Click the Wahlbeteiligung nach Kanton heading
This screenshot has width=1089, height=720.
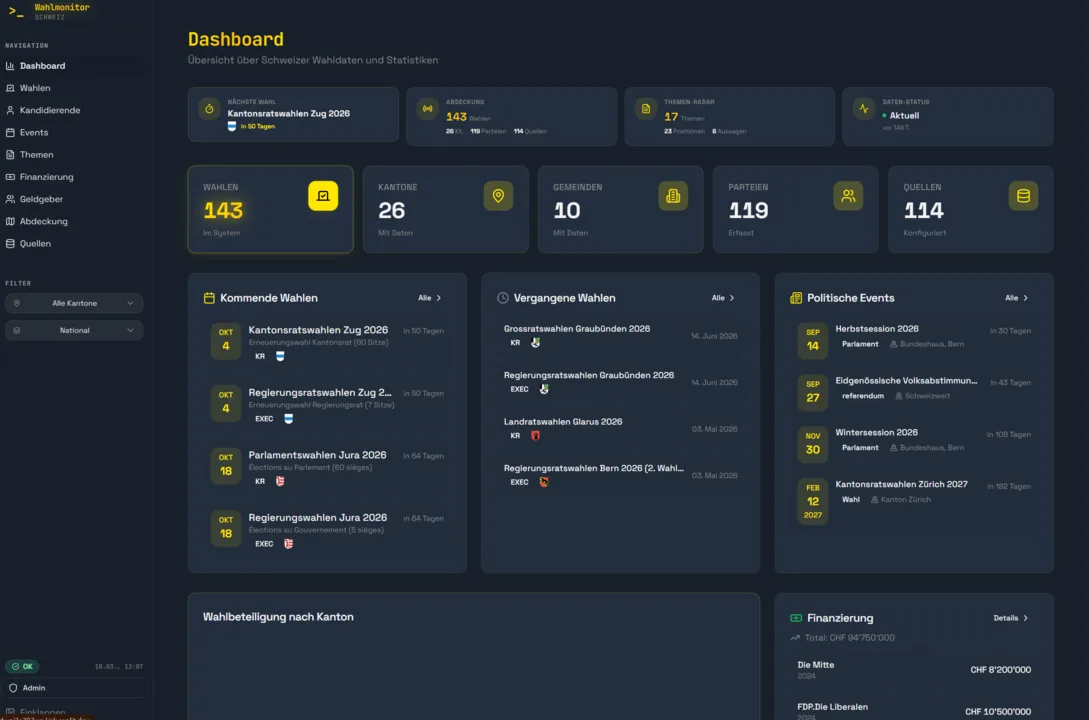coord(278,617)
